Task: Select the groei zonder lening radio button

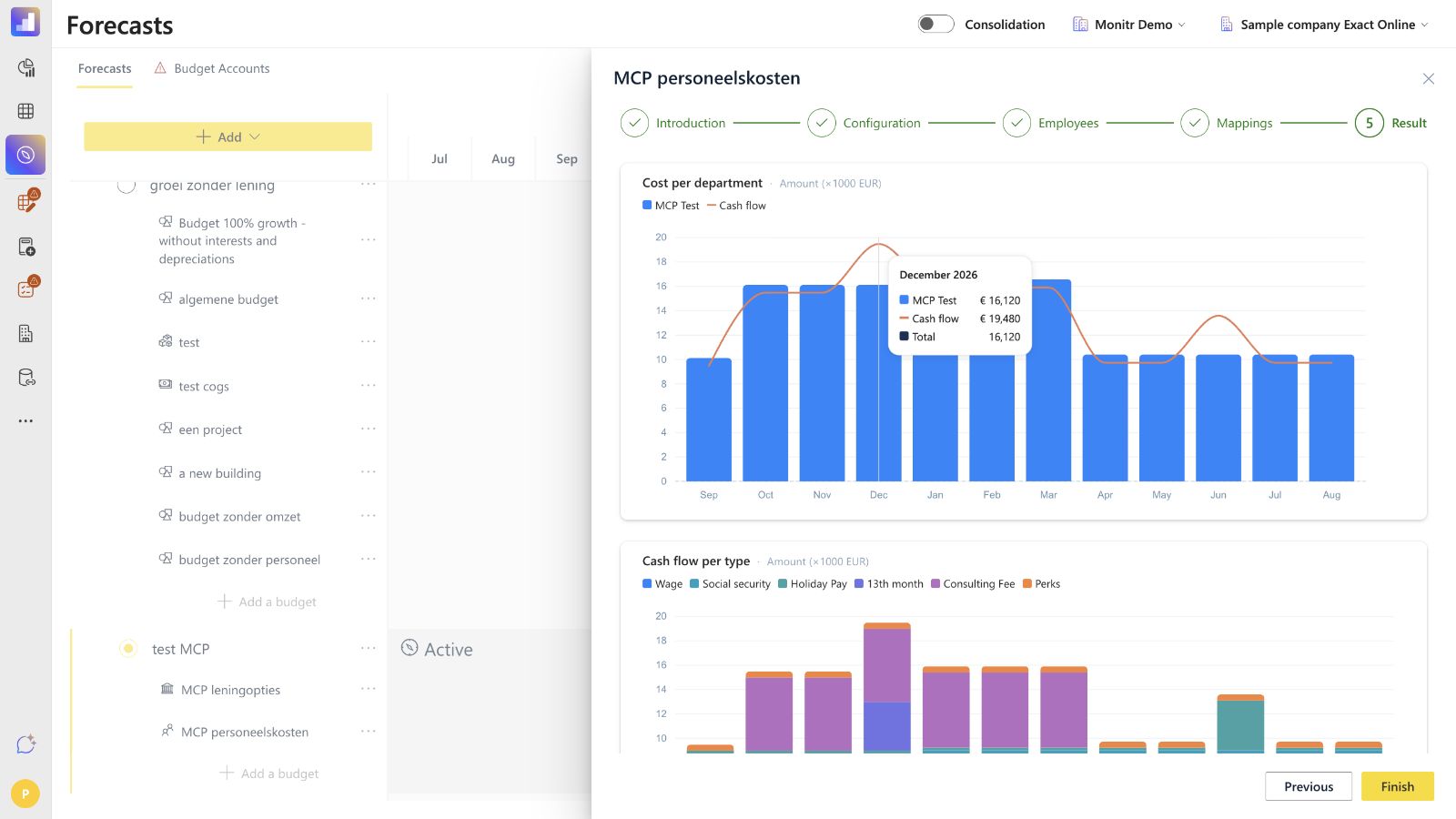Action: [126, 185]
